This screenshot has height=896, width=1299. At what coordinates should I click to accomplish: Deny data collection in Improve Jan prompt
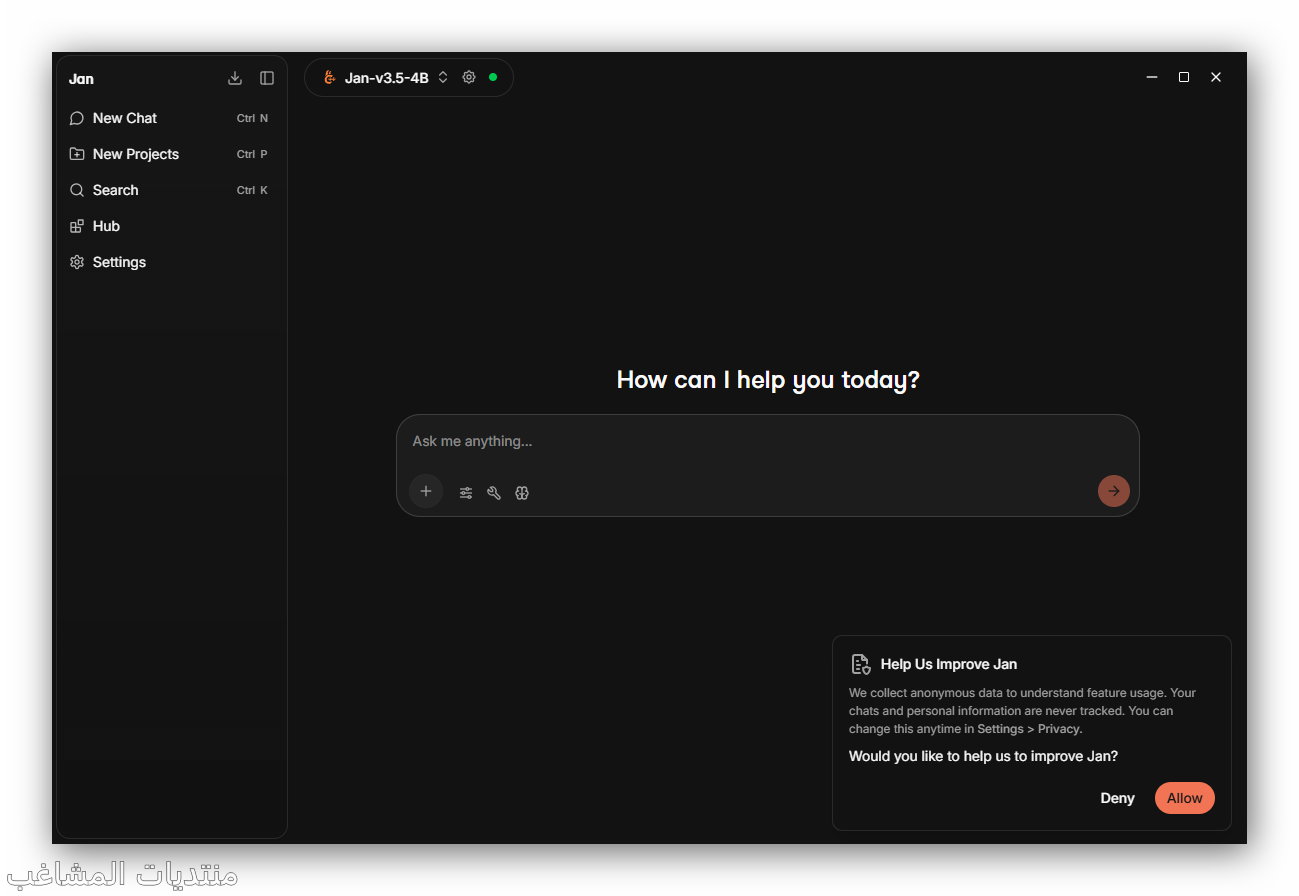pos(1117,798)
